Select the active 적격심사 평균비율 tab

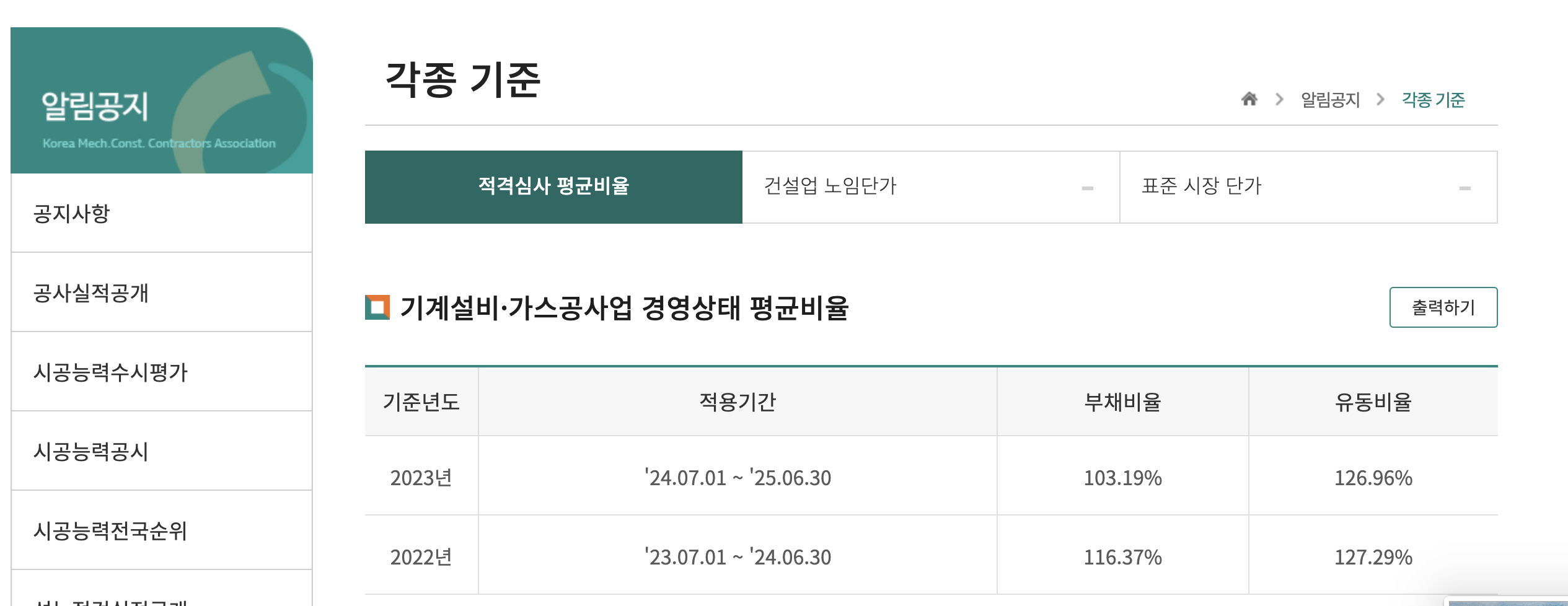[x=552, y=187]
